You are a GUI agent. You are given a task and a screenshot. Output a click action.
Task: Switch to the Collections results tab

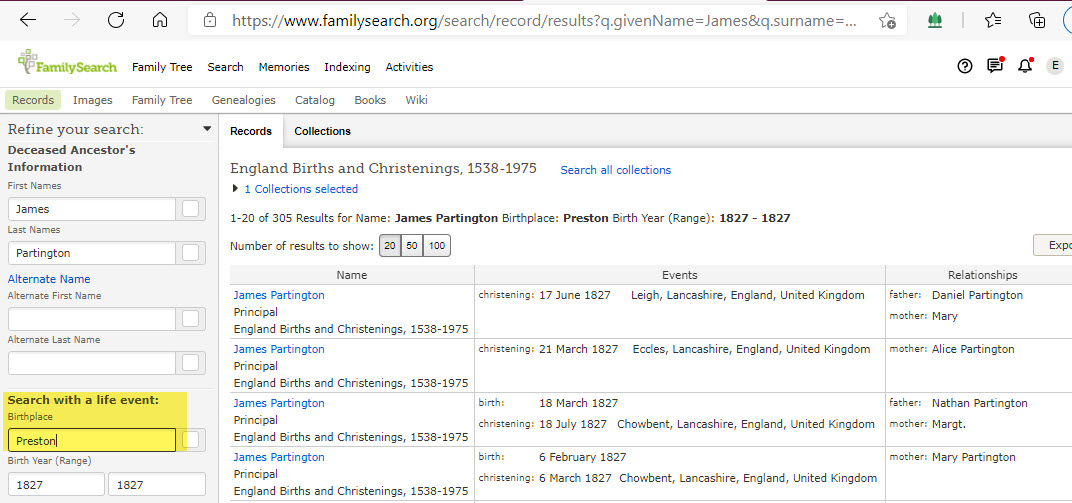[x=323, y=131]
